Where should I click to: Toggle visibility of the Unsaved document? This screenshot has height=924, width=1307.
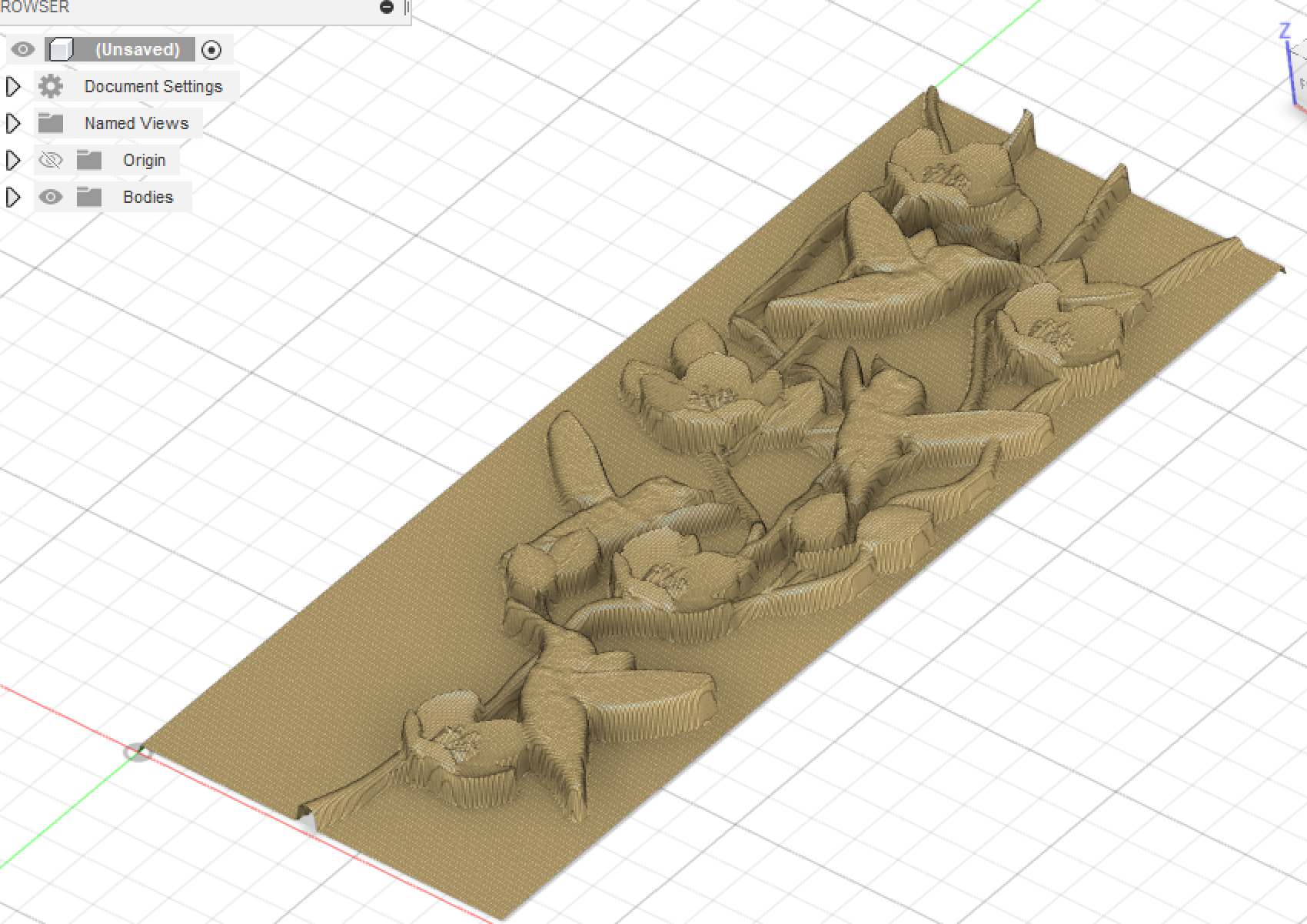click(x=23, y=50)
